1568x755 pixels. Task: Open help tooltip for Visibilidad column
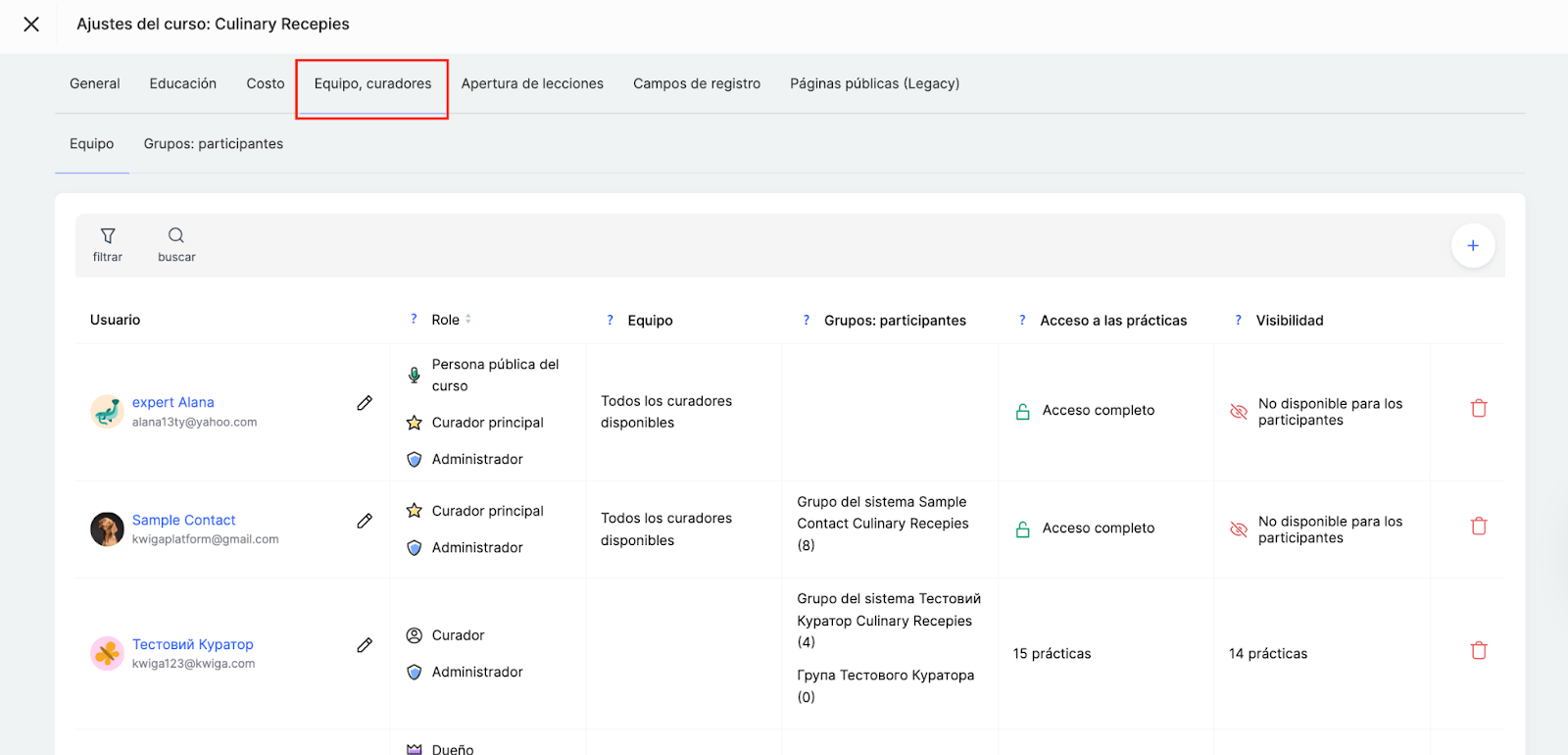pyautogui.click(x=1238, y=321)
